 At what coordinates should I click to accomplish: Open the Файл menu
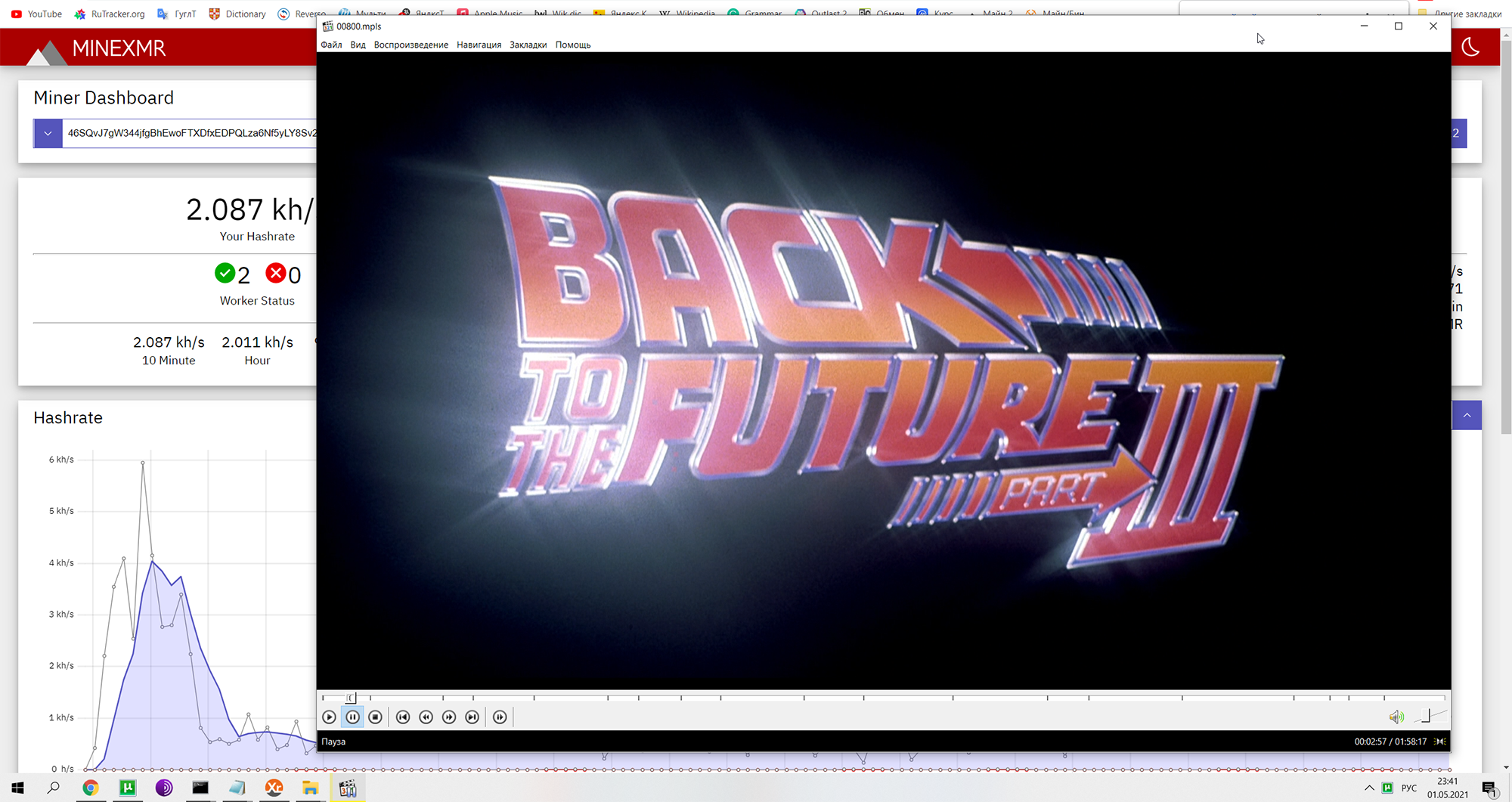click(331, 45)
